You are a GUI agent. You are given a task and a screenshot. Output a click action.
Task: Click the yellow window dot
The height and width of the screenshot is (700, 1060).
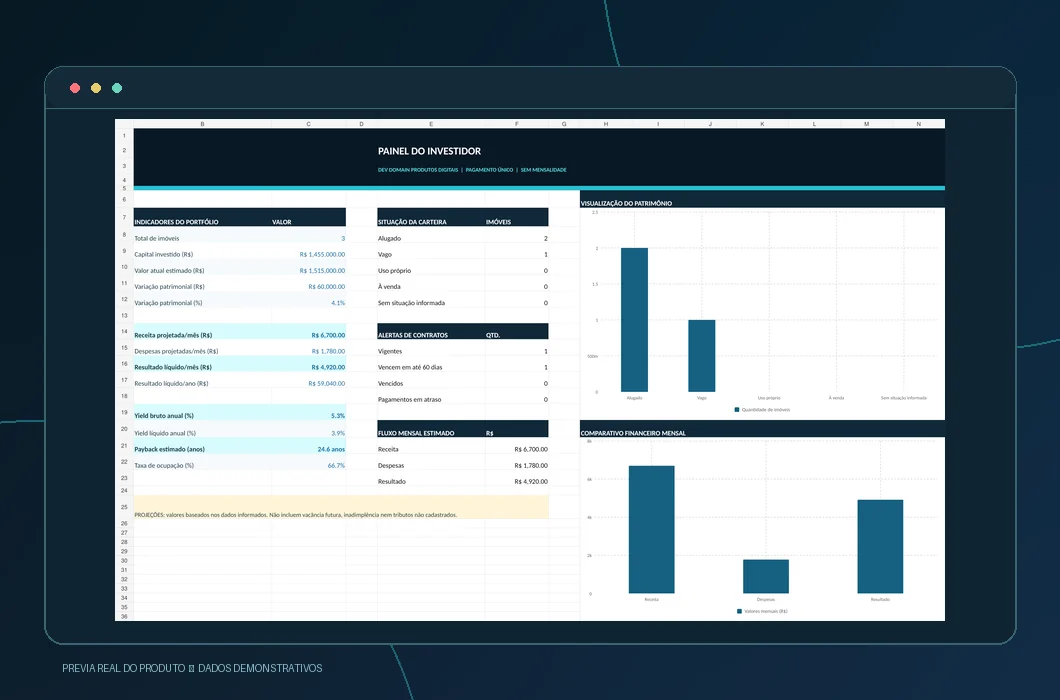click(x=96, y=88)
